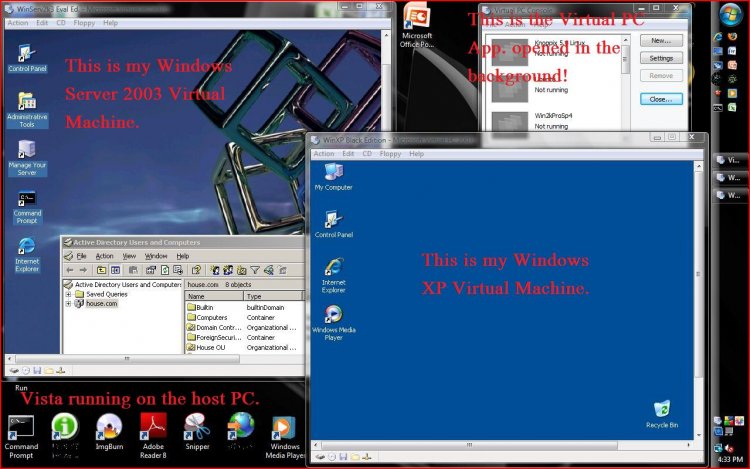Click Vista Start orb
Image resolution: width=750 pixels, height=469 pixels.
[730, 14]
